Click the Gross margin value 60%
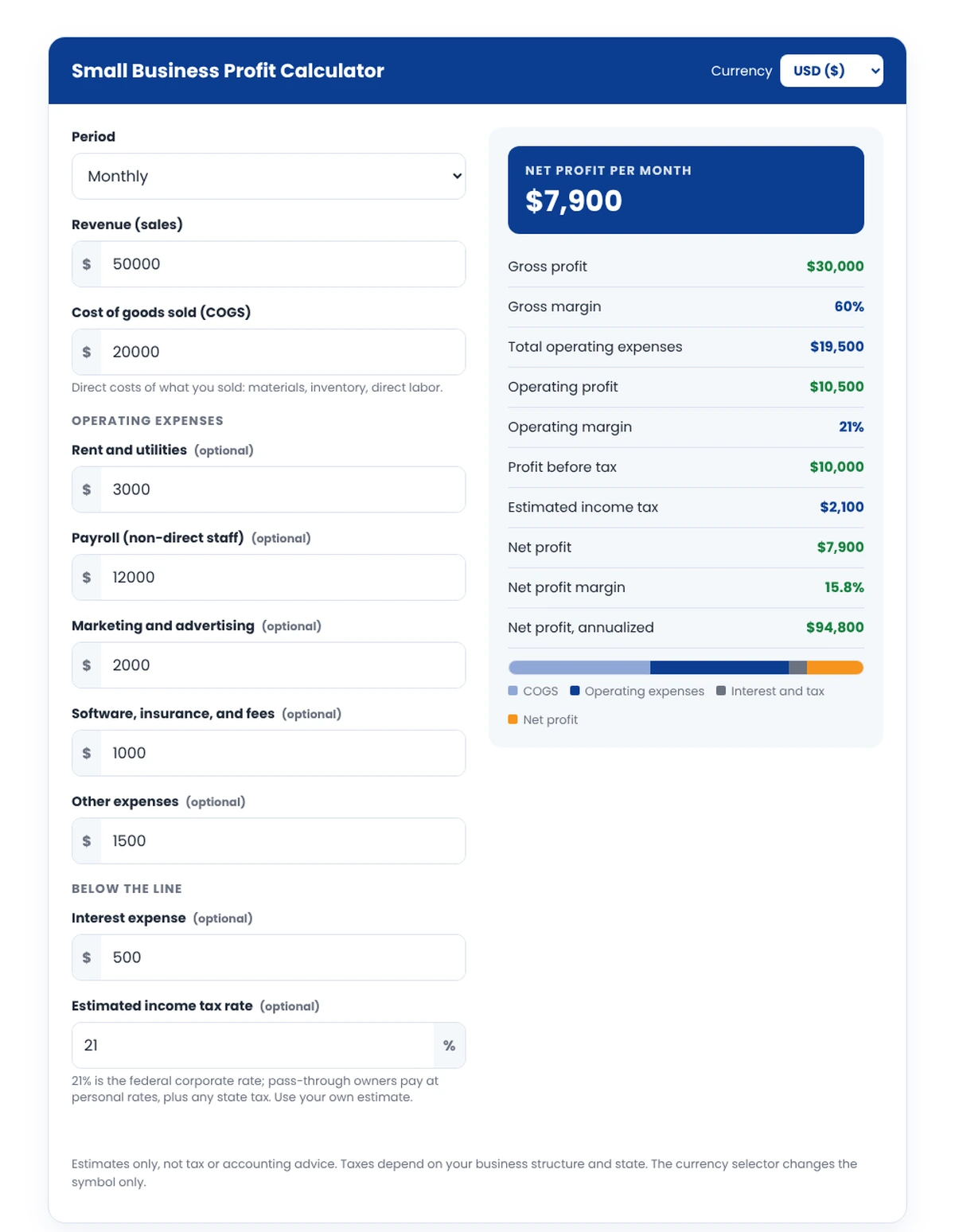Viewport: 955px width, 1232px height. 849,306
